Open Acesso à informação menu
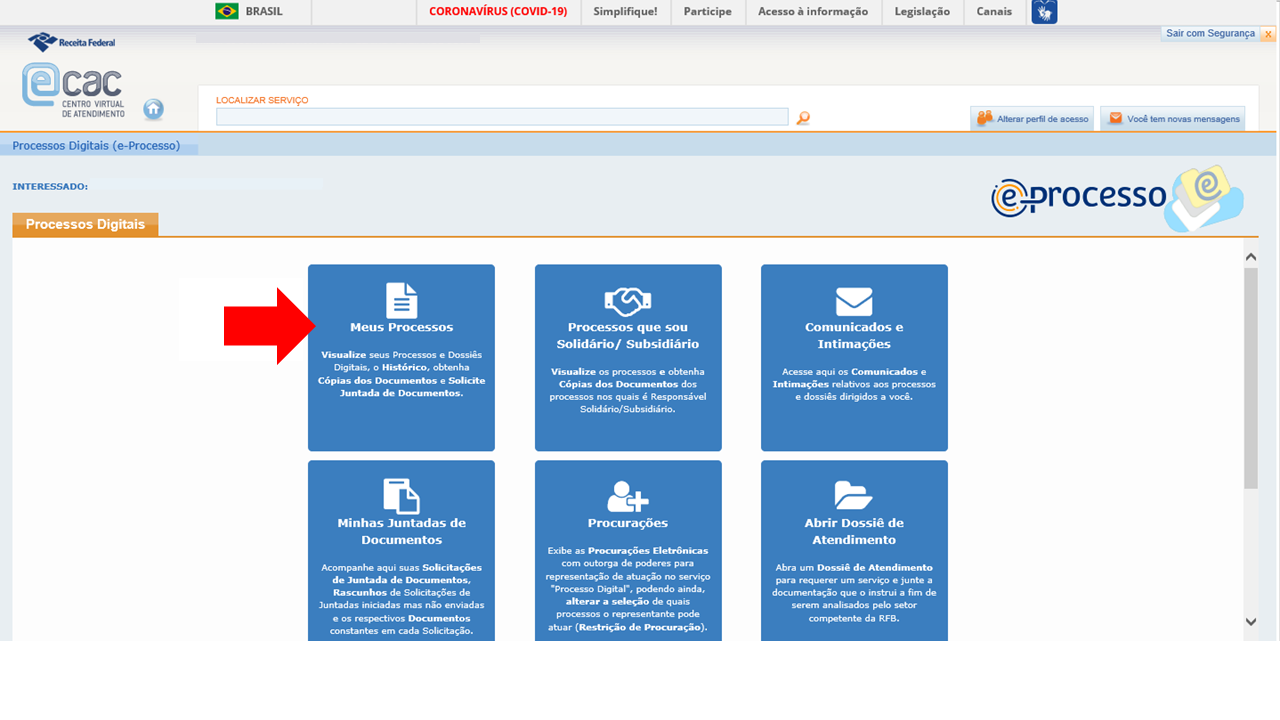The width and height of the screenshot is (1280, 720). pos(812,12)
